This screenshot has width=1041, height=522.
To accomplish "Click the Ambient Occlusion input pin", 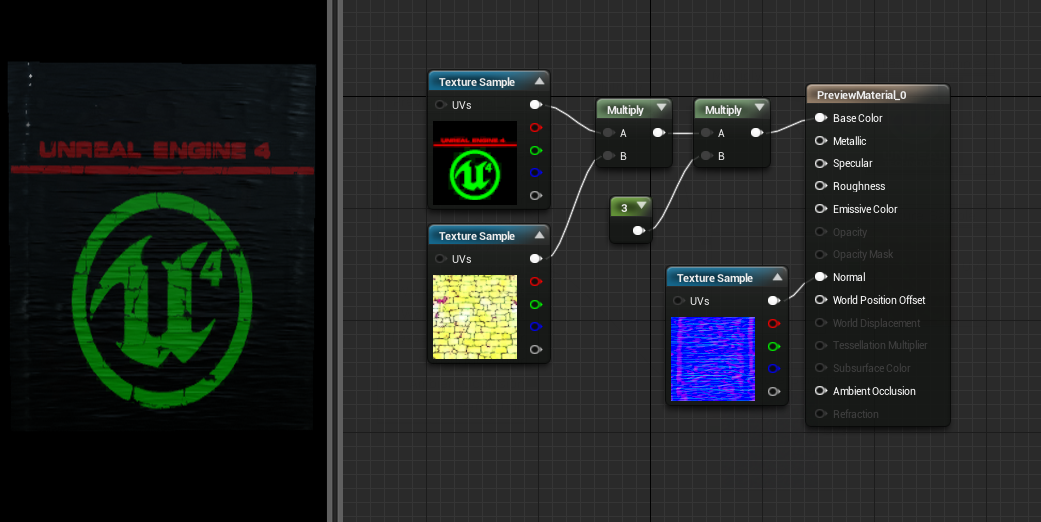I will (821, 391).
